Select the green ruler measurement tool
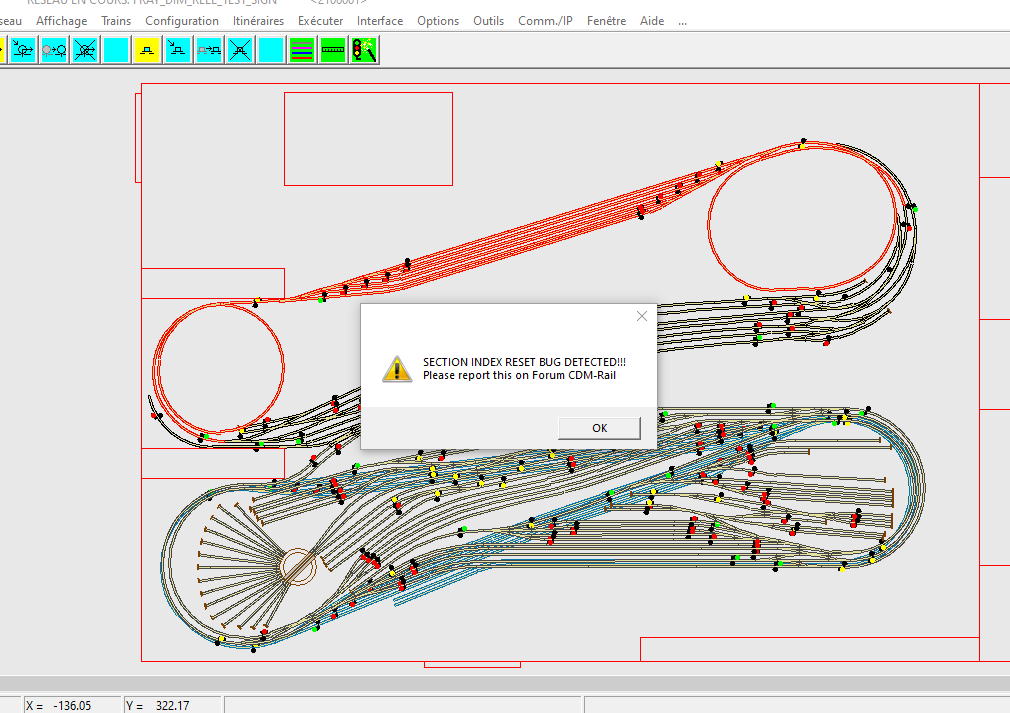The height and width of the screenshot is (713, 1010). [333, 50]
